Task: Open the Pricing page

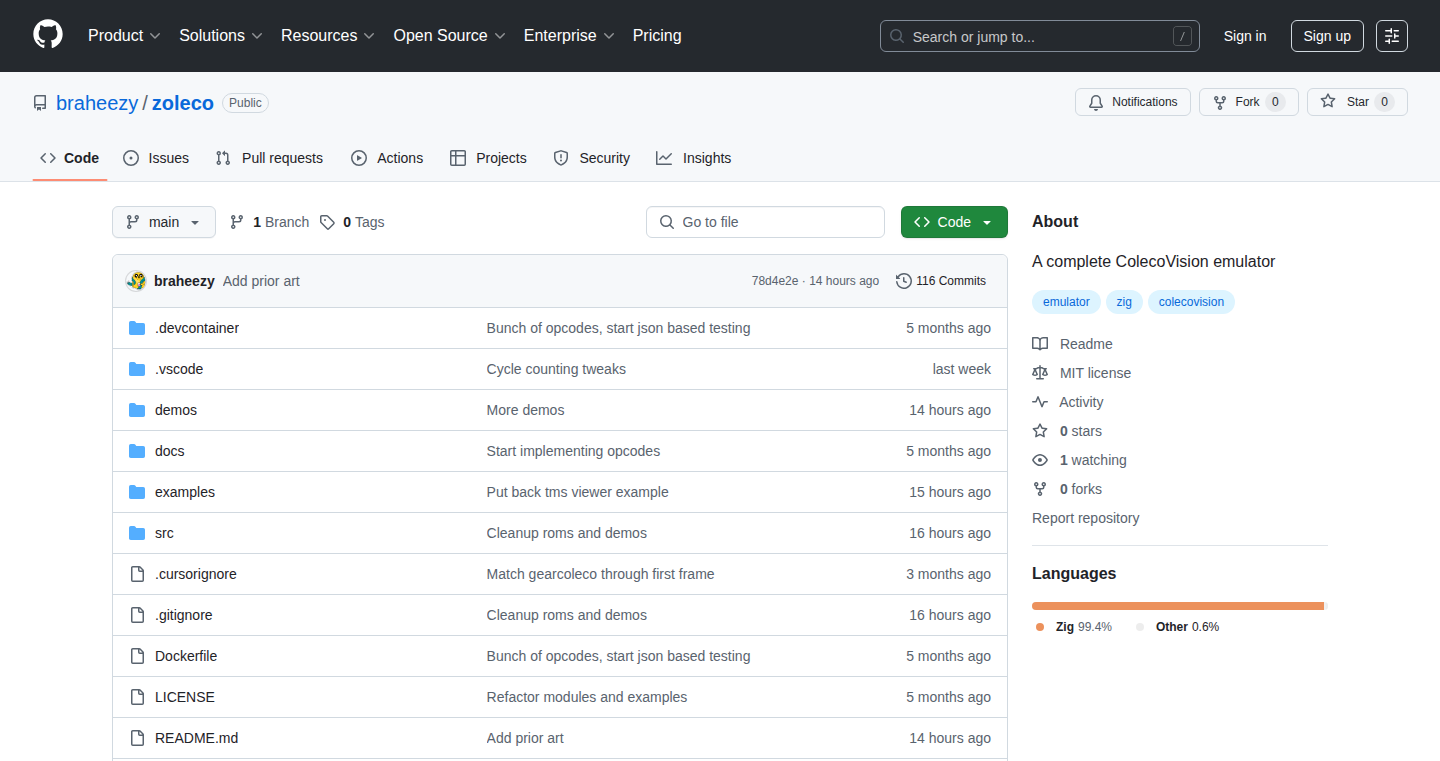Action: coord(657,36)
